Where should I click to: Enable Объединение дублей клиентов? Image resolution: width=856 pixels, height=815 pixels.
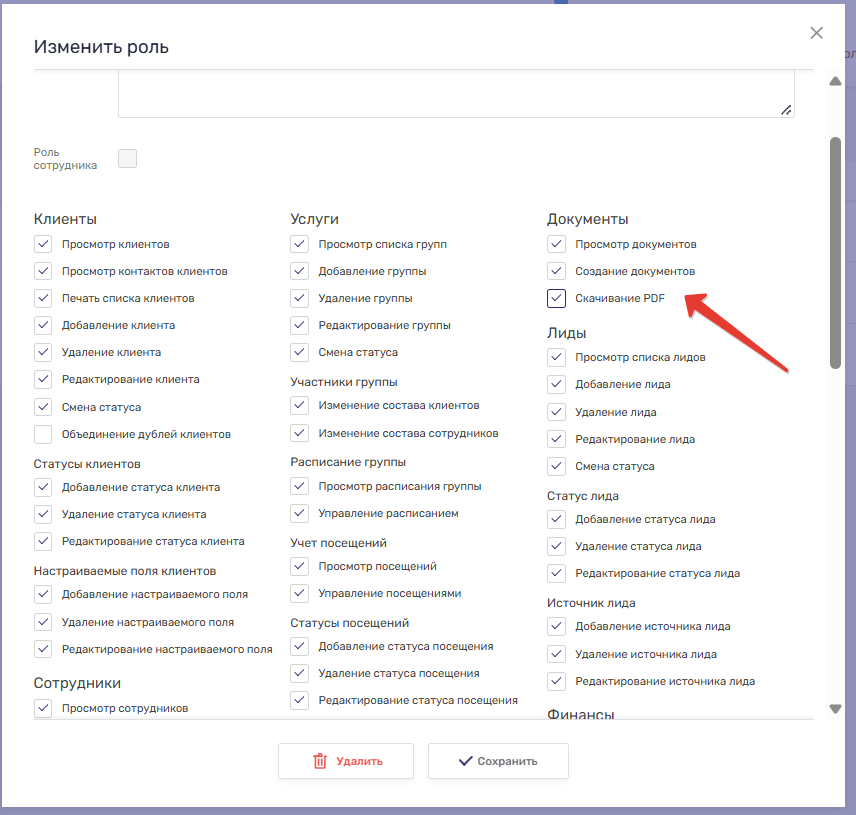pos(43,434)
